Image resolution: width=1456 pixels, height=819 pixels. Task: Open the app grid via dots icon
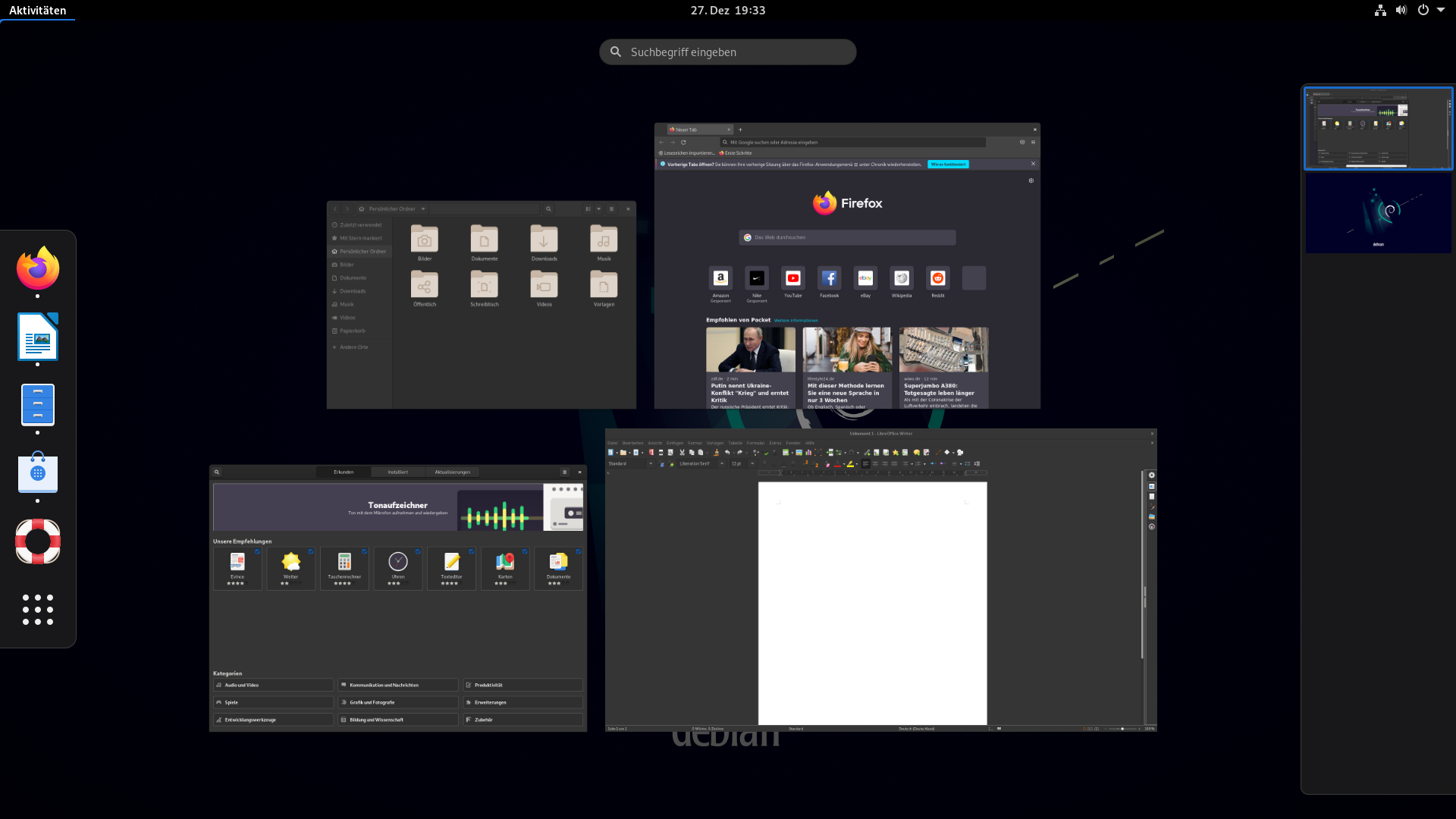[x=37, y=609]
